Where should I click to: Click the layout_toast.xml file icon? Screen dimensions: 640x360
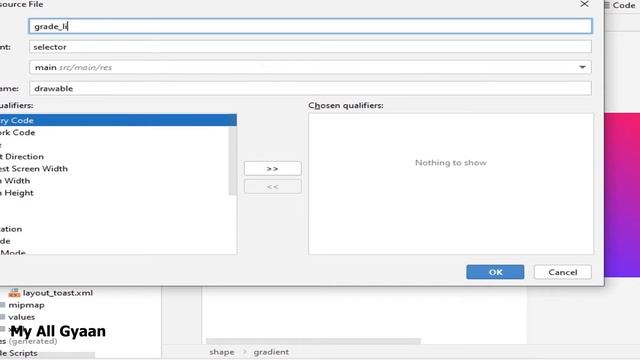pos(14,293)
